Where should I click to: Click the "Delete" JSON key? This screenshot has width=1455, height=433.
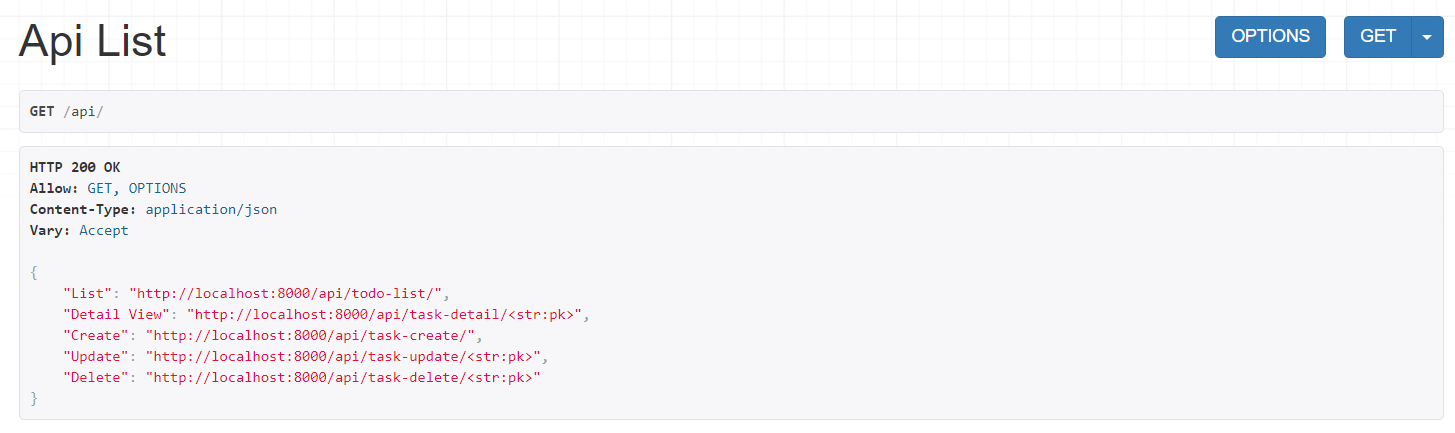pyautogui.click(x=95, y=377)
